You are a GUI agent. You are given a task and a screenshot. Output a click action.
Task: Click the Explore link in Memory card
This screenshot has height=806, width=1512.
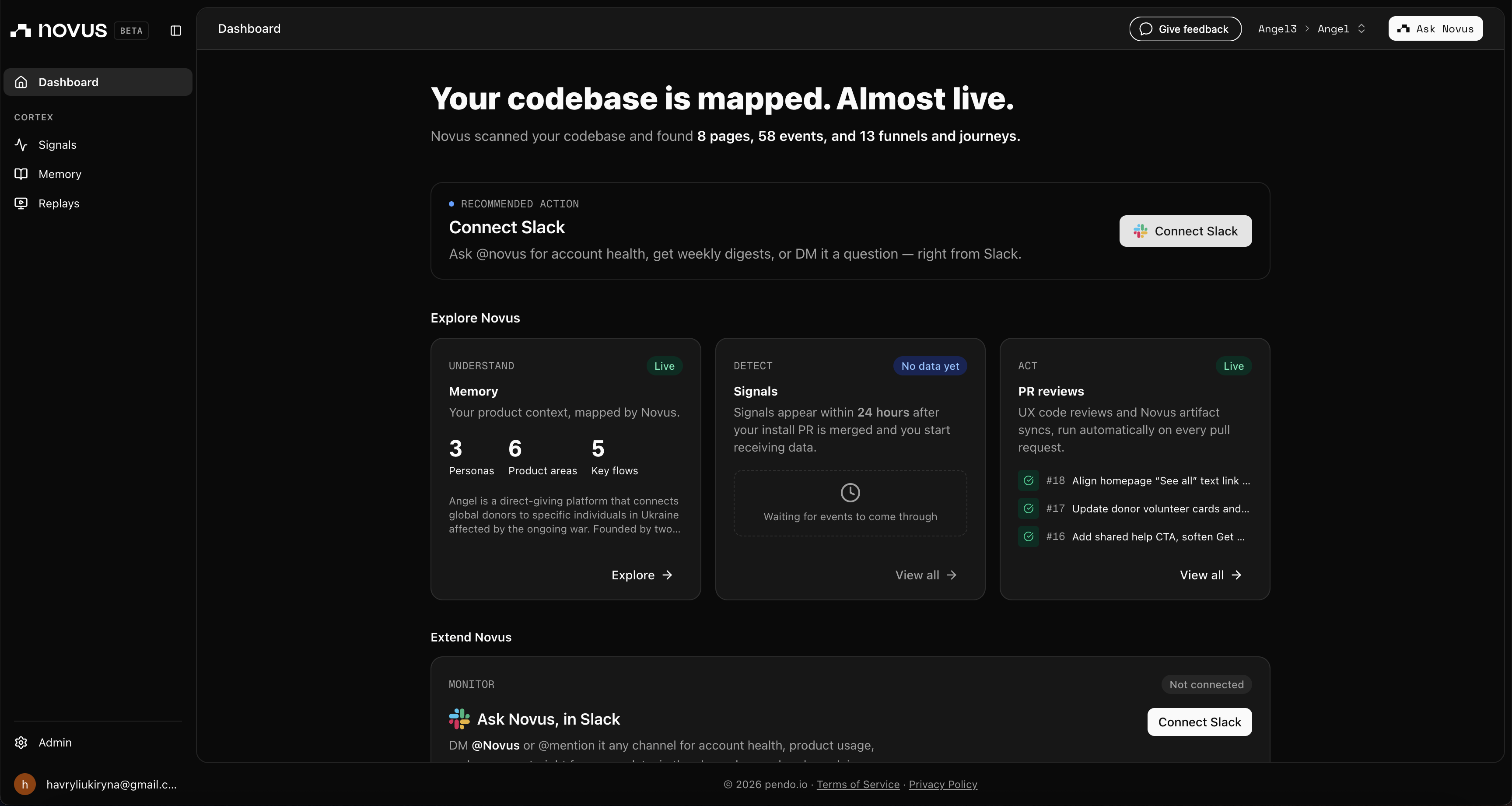(x=641, y=575)
